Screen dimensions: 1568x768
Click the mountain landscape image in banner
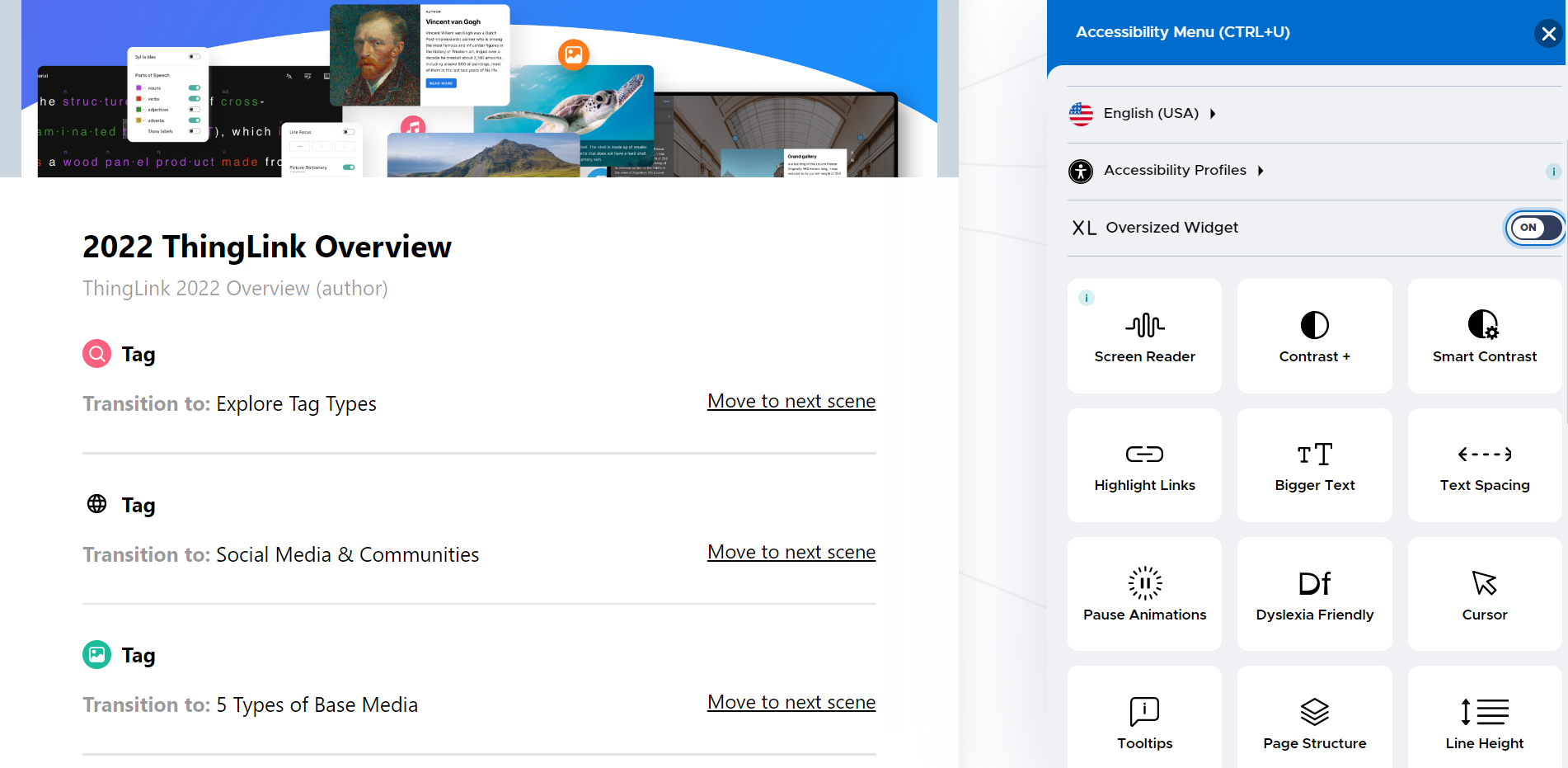tap(484, 155)
